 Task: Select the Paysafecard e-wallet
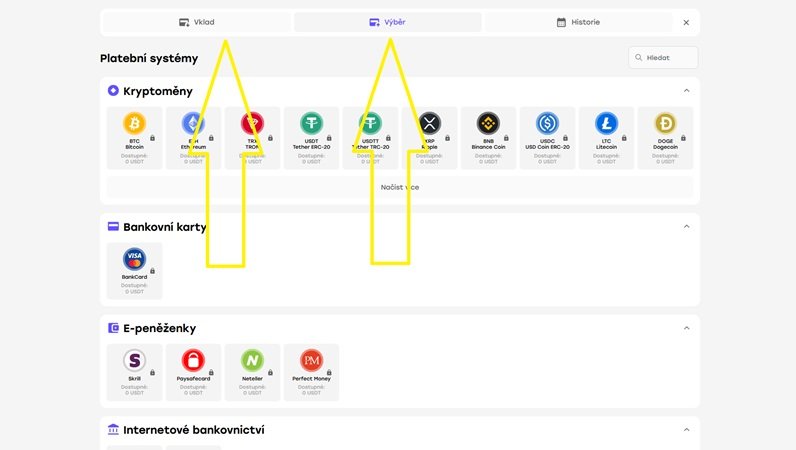193,372
